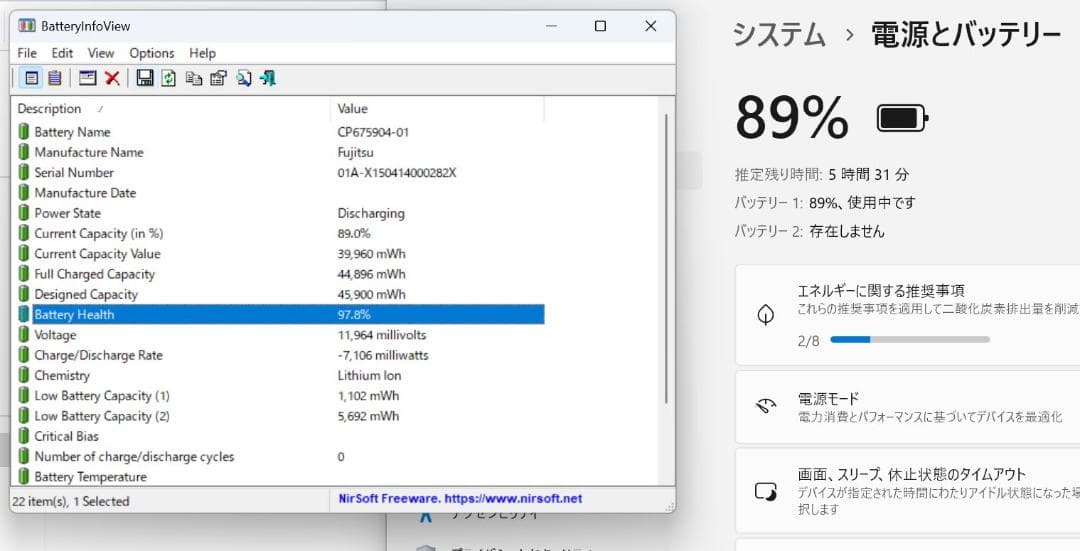The height and width of the screenshot is (551, 1080).
Task: Click the 22 item(s), 1 Selected status text
Action: (71, 501)
